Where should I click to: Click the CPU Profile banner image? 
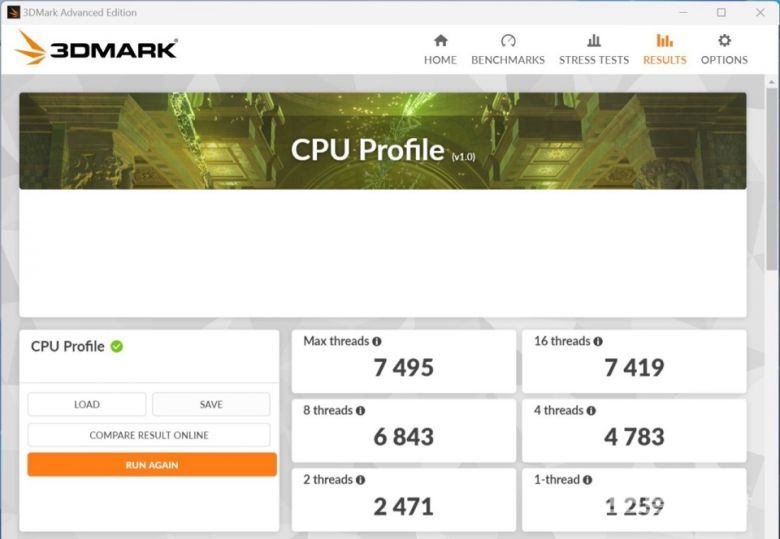pos(382,141)
